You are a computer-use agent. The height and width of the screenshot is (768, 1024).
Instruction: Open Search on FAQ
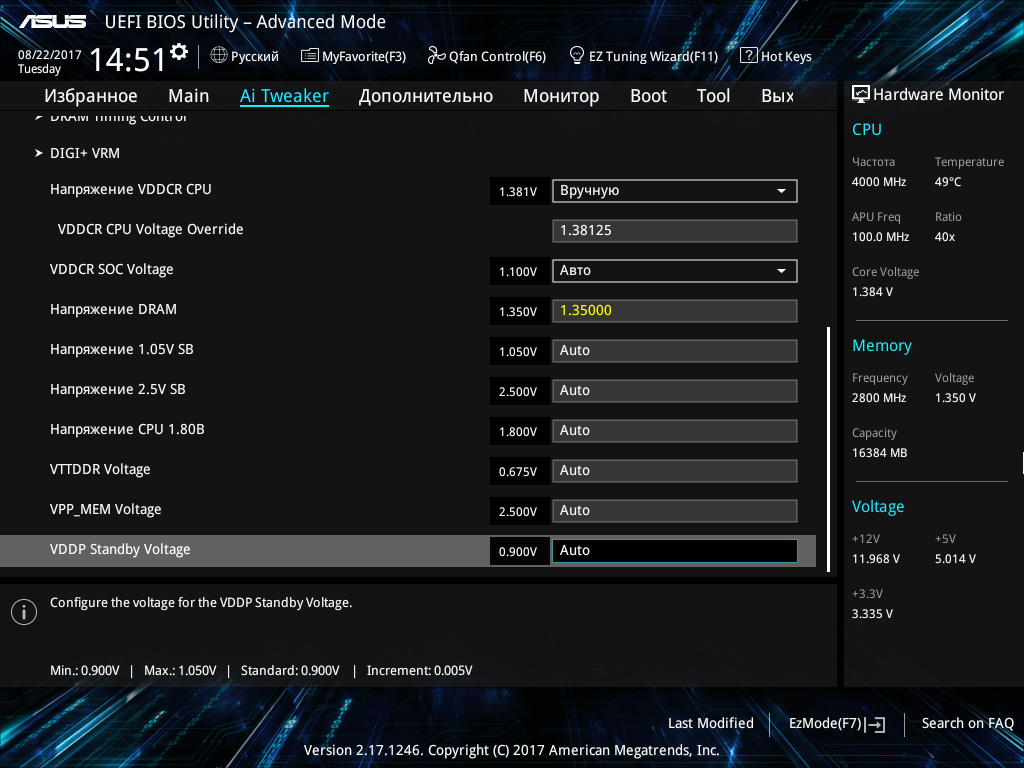point(967,724)
